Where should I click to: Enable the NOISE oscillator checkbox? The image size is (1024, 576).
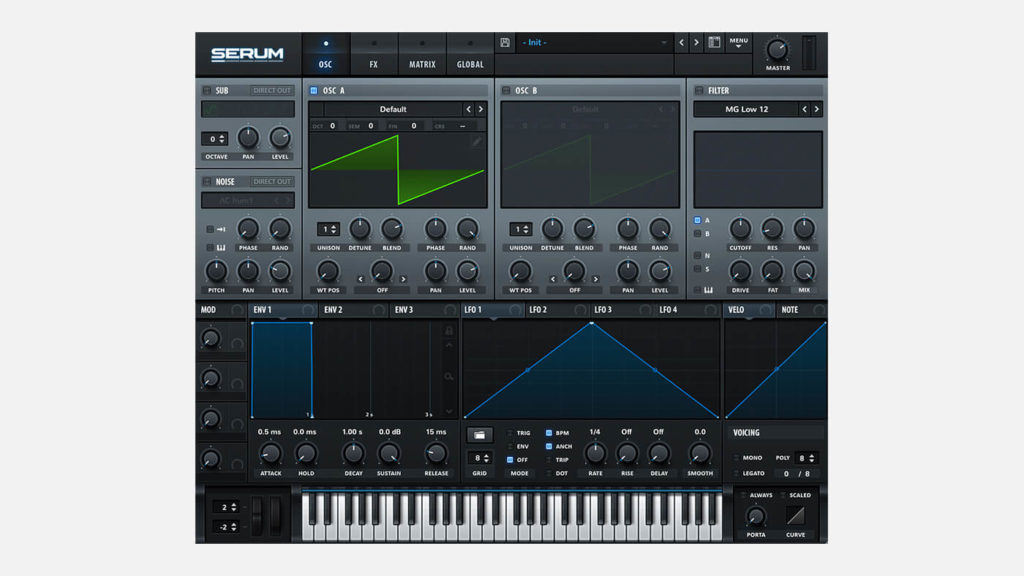tap(206, 182)
